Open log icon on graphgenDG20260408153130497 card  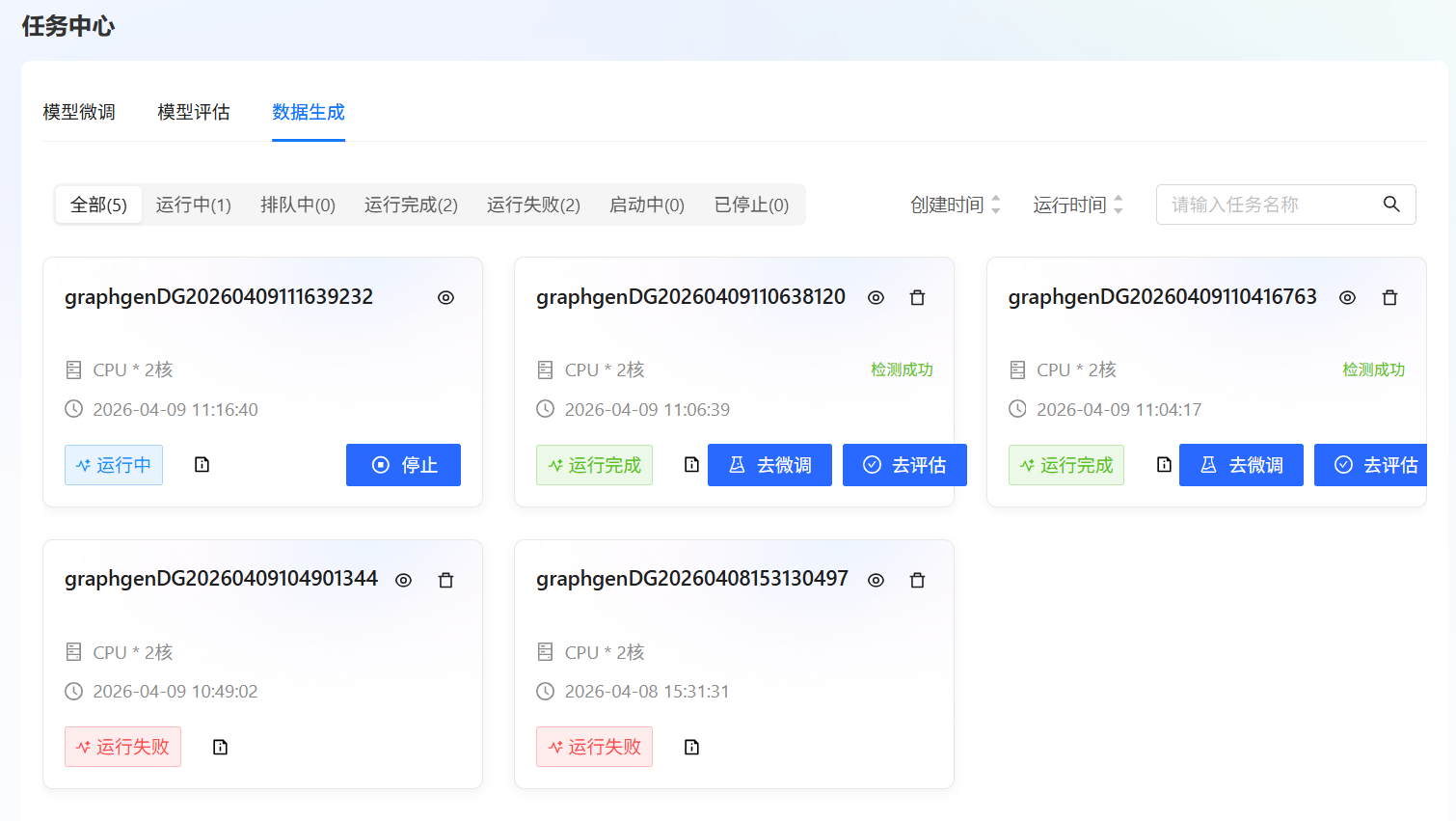click(691, 748)
